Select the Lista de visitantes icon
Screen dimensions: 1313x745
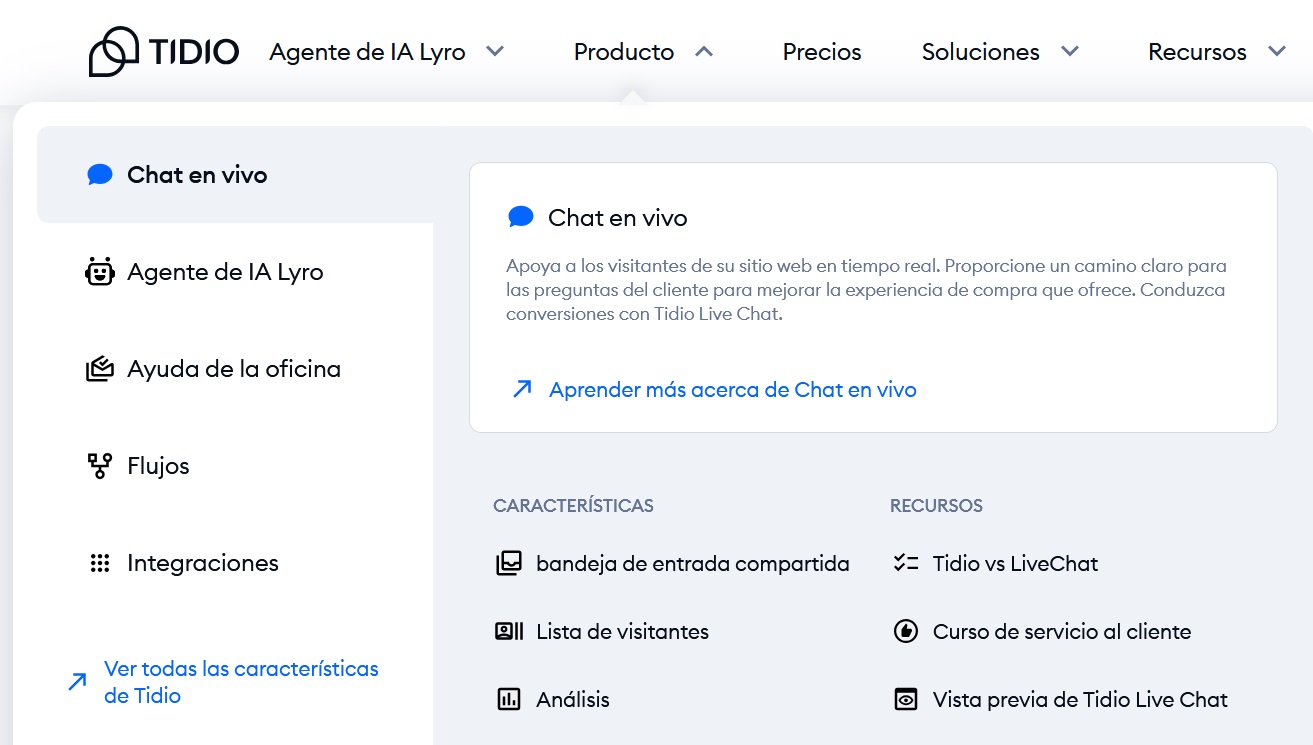coord(508,631)
